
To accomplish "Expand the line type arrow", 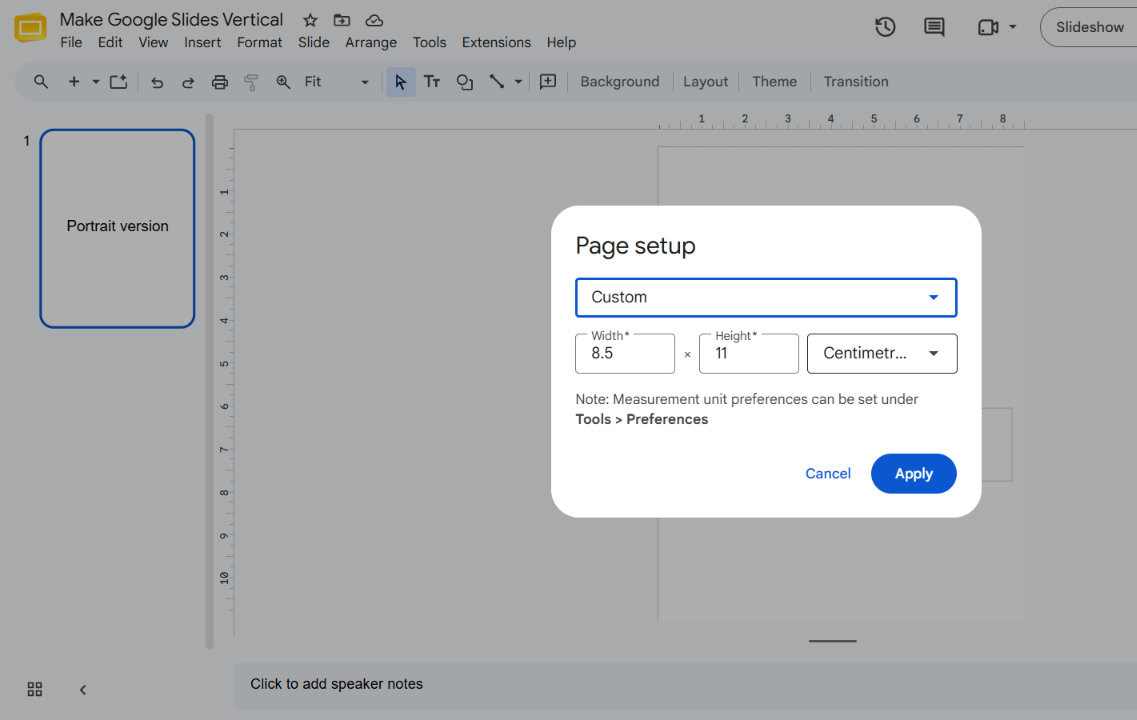I will 518,82.
